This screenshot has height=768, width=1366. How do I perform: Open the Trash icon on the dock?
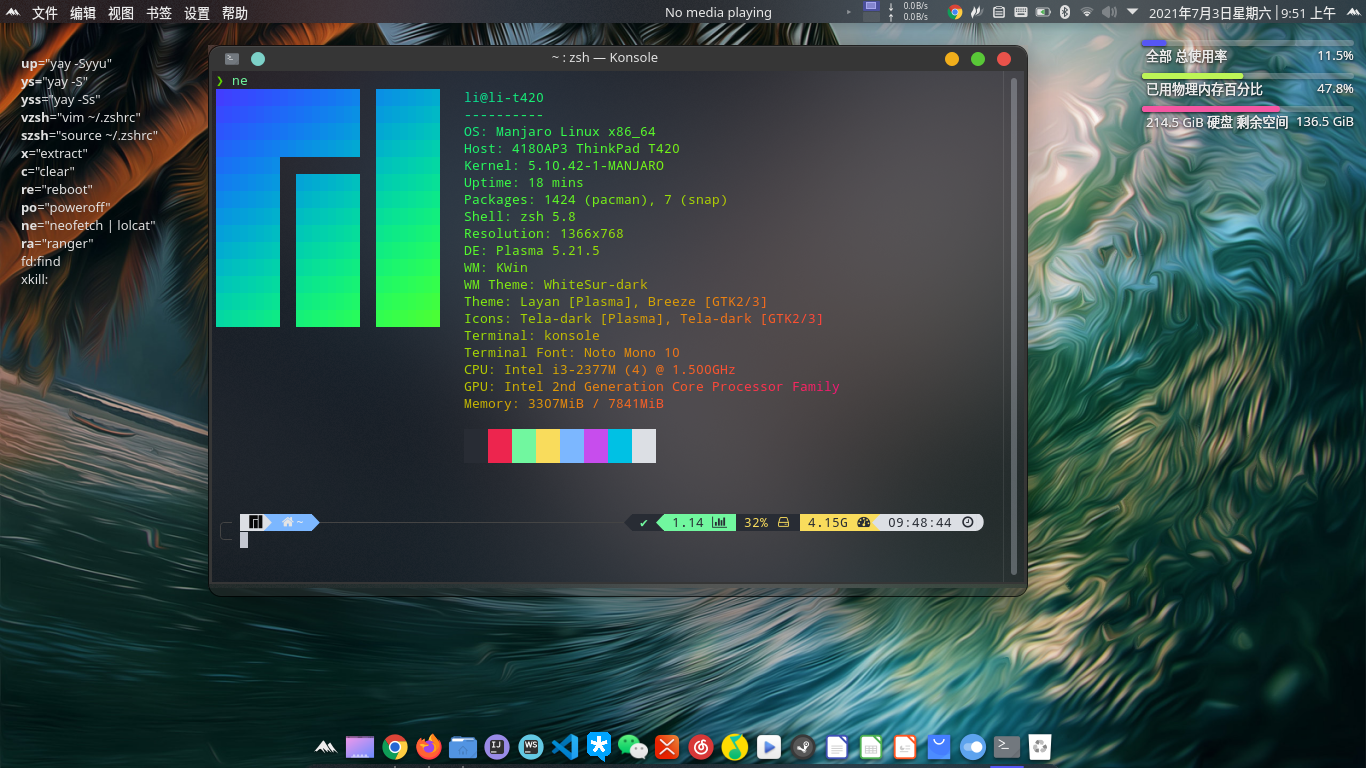coord(1040,746)
